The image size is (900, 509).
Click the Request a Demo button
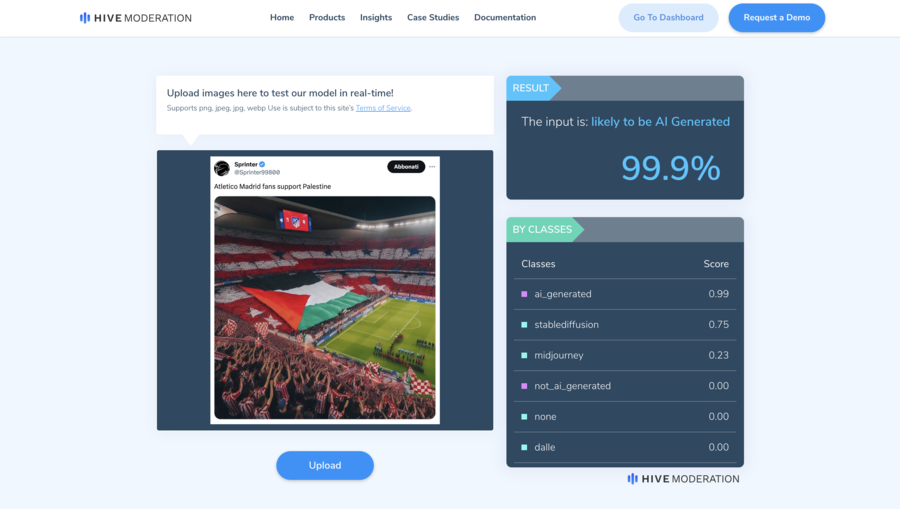click(x=777, y=18)
